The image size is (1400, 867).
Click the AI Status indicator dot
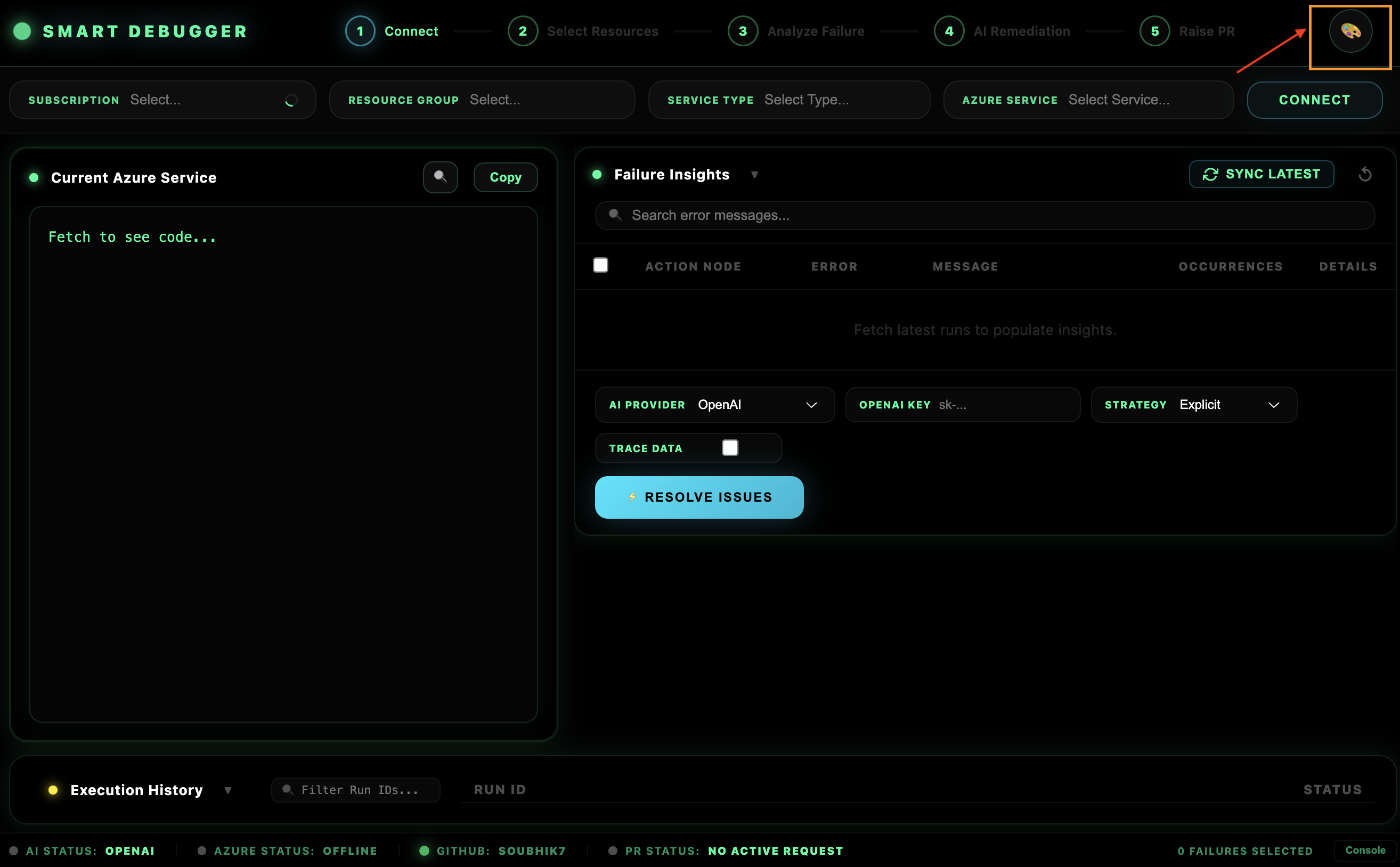coord(14,850)
